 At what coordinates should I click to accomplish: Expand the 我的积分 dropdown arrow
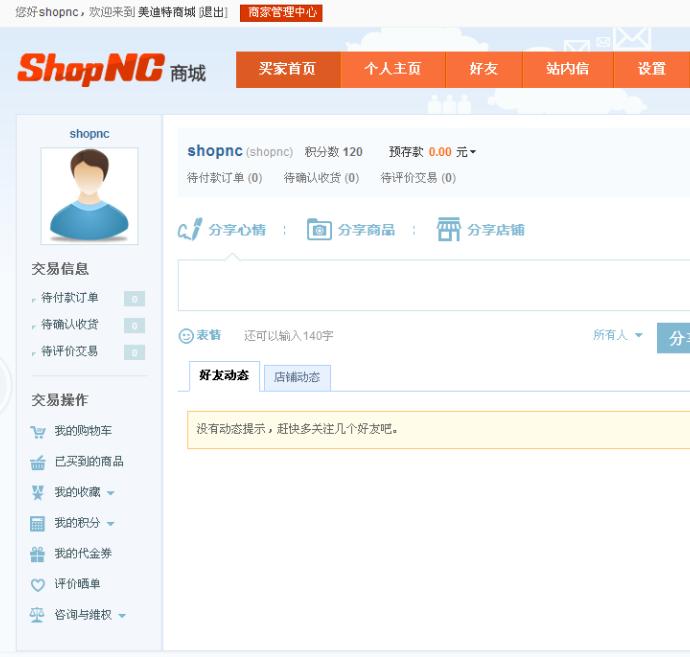(110, 524)
